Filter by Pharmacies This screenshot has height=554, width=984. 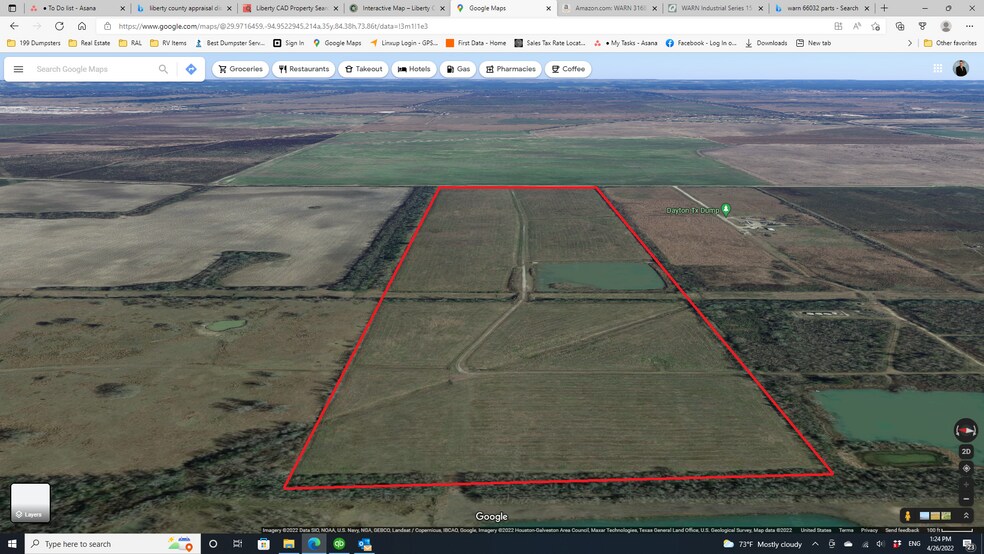(x=511, y=69)
